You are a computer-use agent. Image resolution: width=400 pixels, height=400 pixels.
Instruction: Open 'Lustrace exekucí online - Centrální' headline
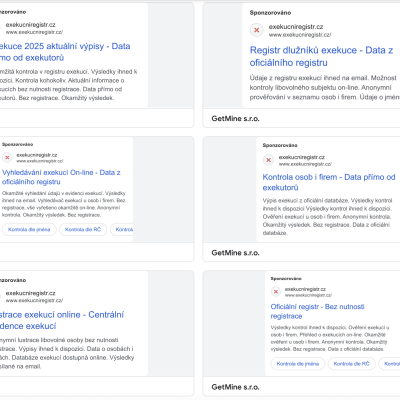pyautogui.click(x=62, y=320)
